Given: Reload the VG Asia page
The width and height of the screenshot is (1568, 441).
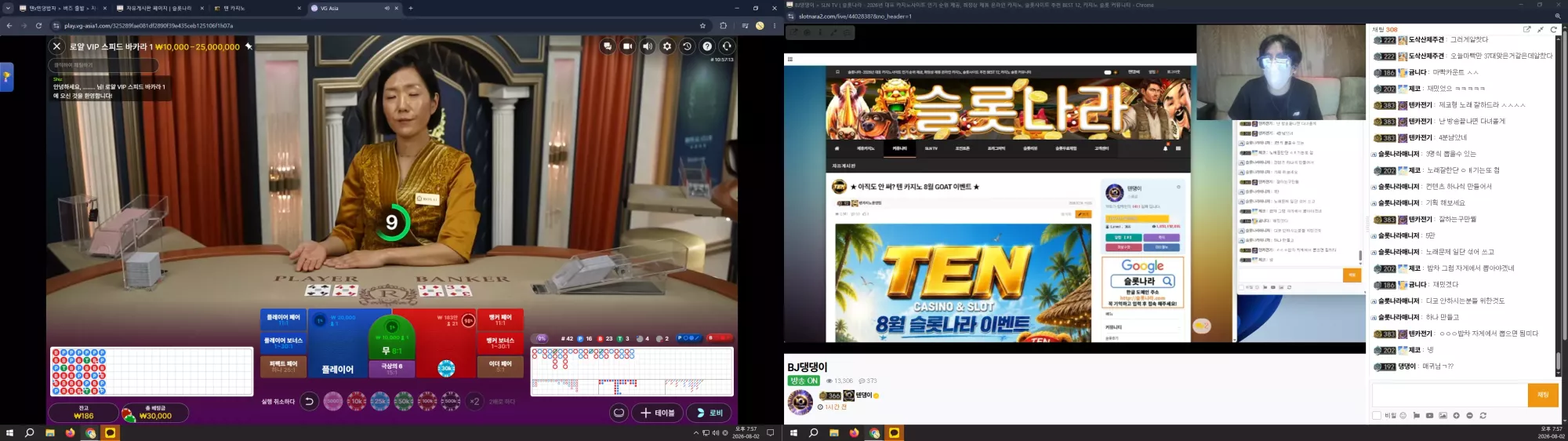Looking at the screenshot, I should coord(38,25).
